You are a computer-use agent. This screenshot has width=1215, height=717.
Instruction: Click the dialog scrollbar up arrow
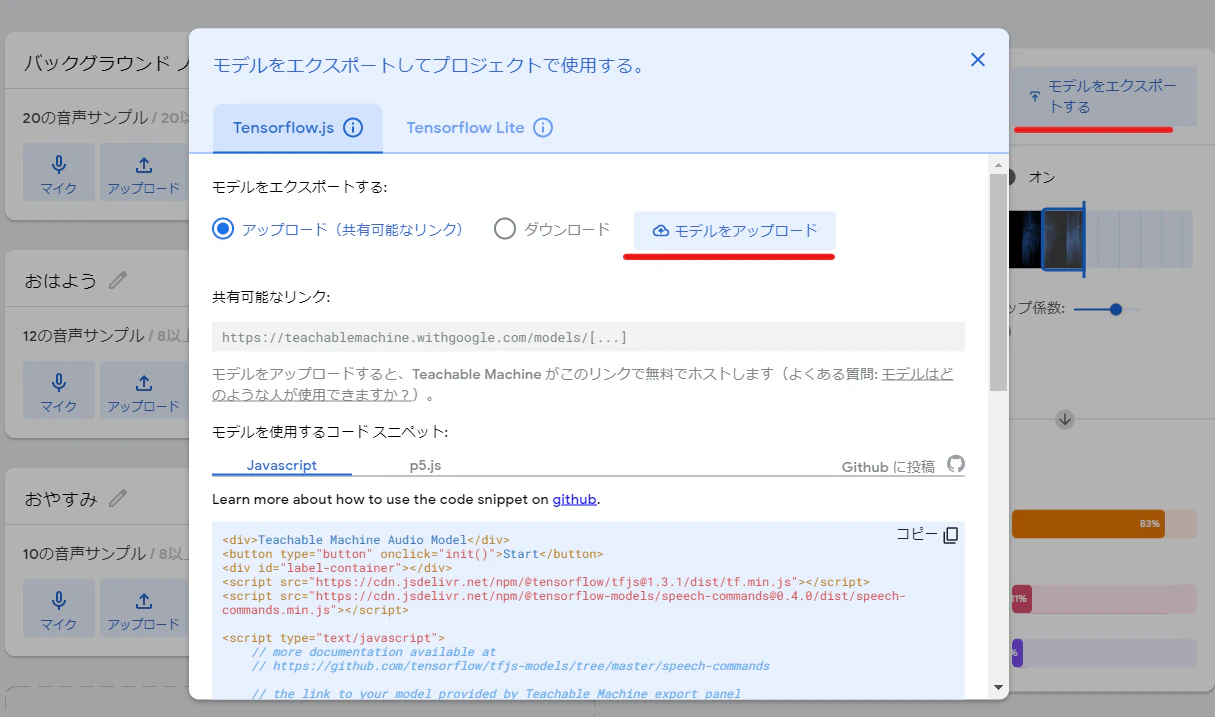pos(998,163)
